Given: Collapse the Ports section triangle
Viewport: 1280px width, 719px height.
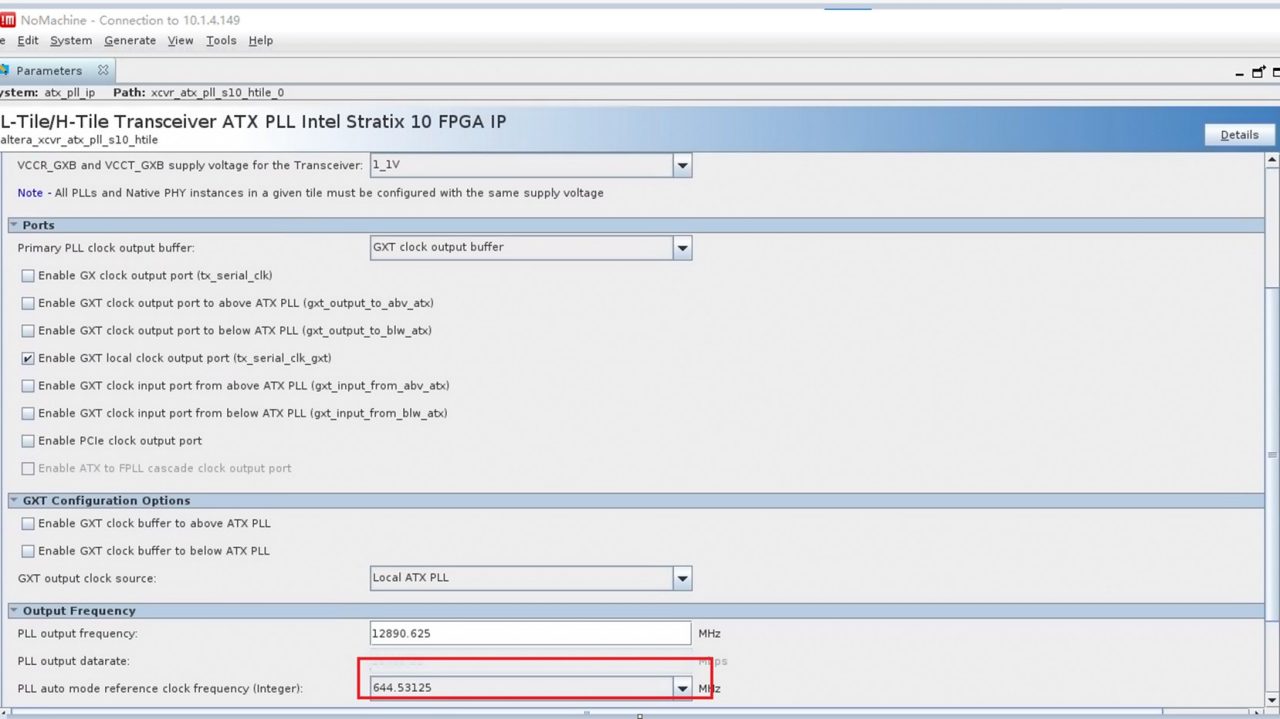Looking at the screenshot, I should pyautogui.click(x=14, y=226).
